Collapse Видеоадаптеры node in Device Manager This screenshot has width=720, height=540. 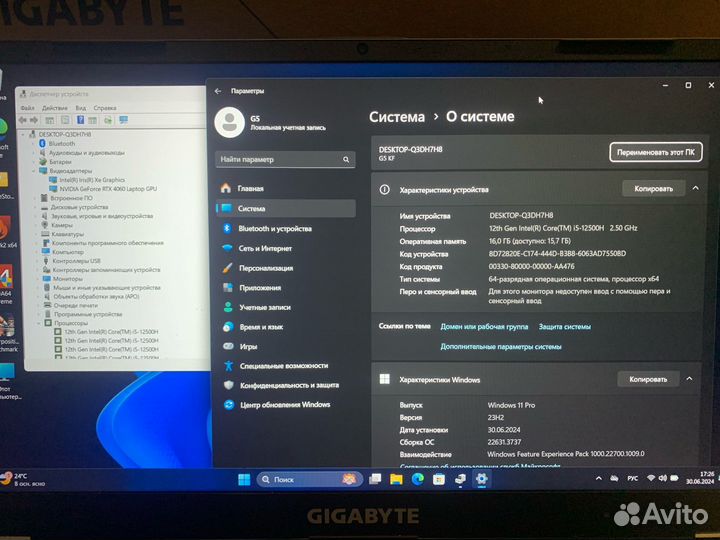(x=34, y=171)
